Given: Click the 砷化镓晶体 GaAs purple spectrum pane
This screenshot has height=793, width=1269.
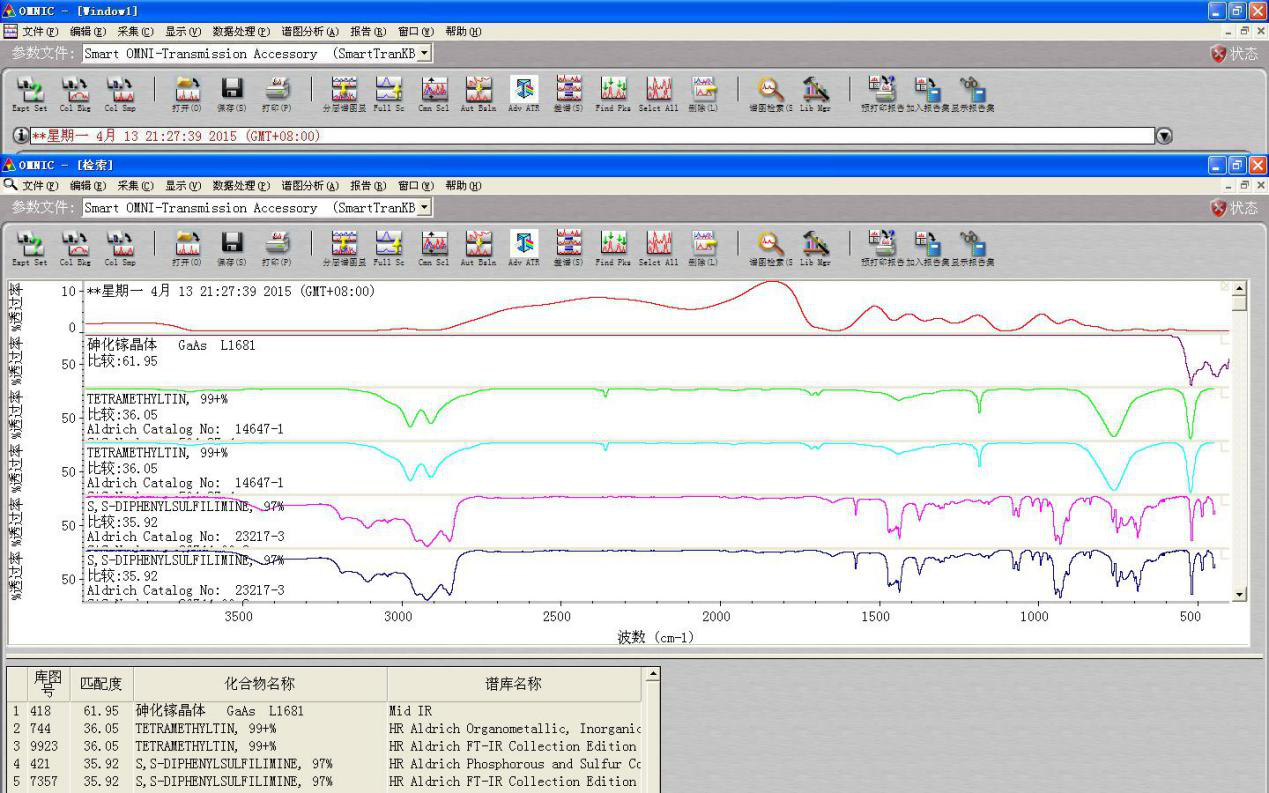Looking at the screenshot, I should tap(656, 361).
